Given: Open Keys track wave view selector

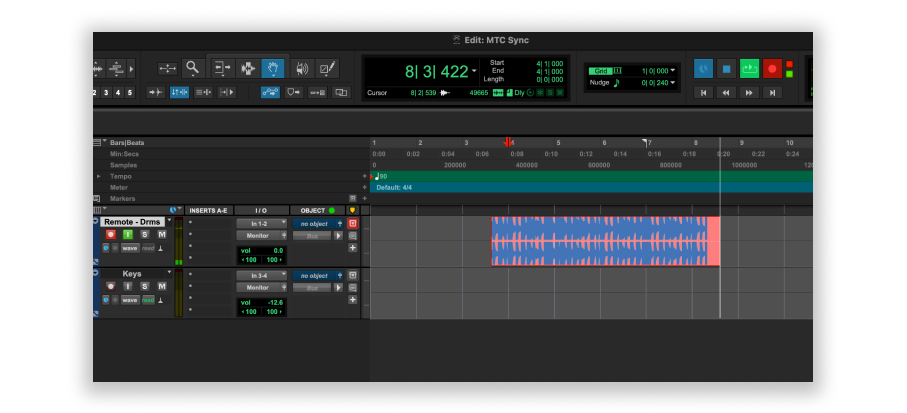Looking at the screenshot, I should click(x=130, y=300).
